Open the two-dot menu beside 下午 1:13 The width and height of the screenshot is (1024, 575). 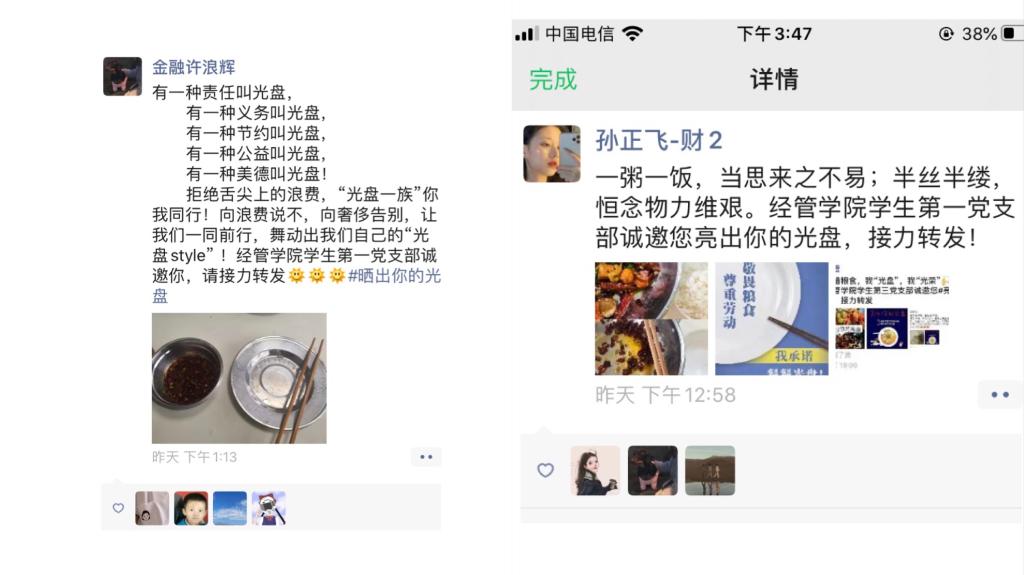tap(426, 457)
